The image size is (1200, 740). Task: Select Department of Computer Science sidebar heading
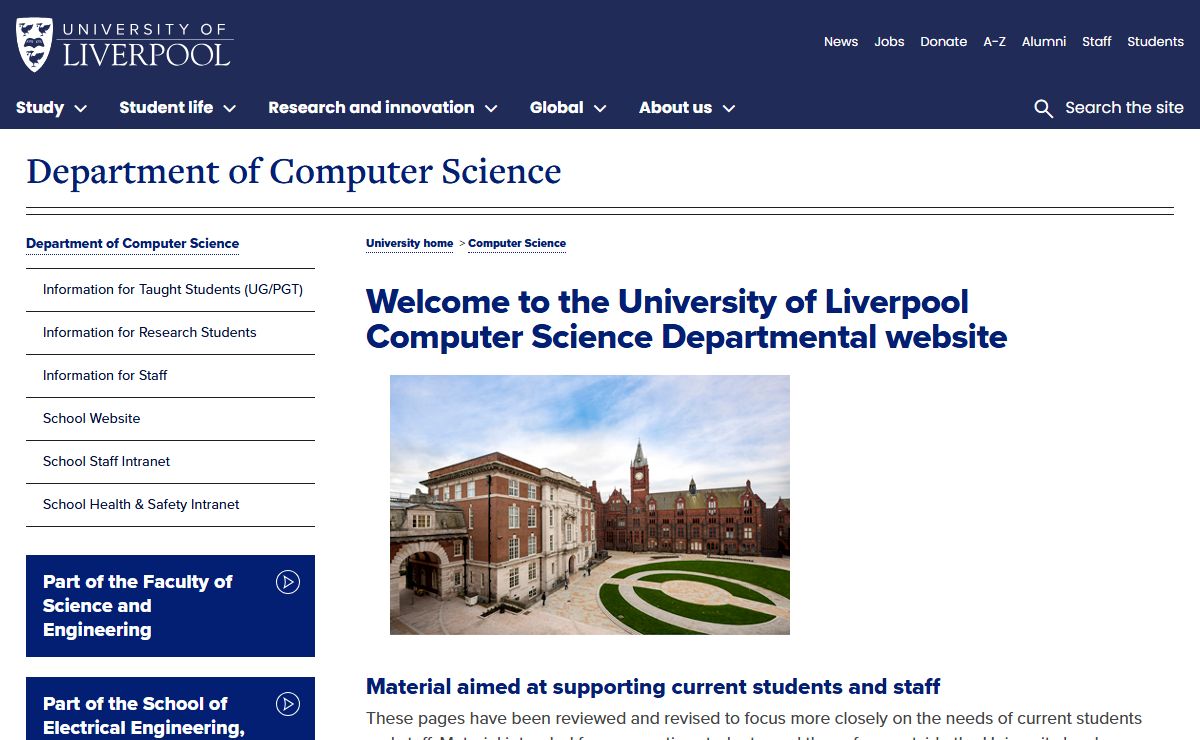coord(132,243)
